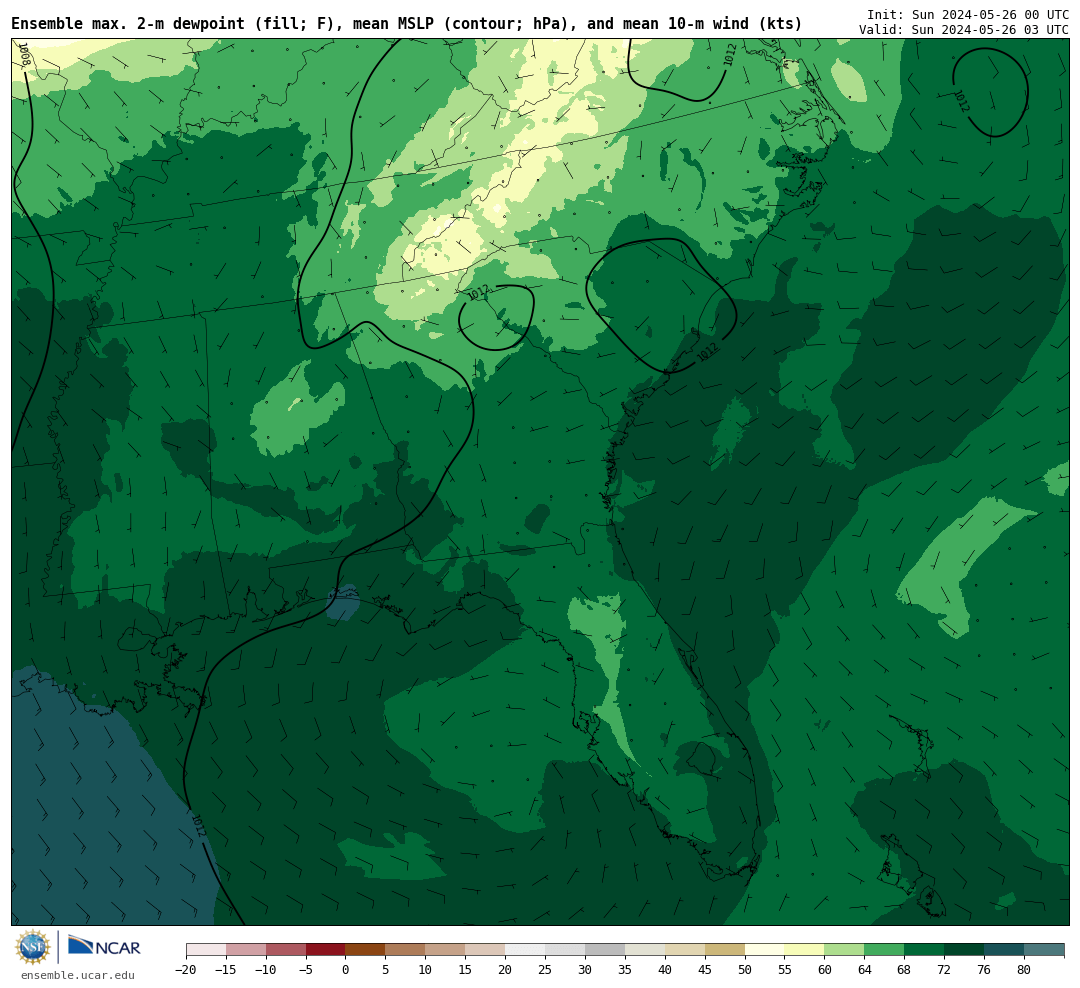Pick the teal swatch above 80
Viewport: 1080px width, 988px height.
click(x=1044, y=950)
